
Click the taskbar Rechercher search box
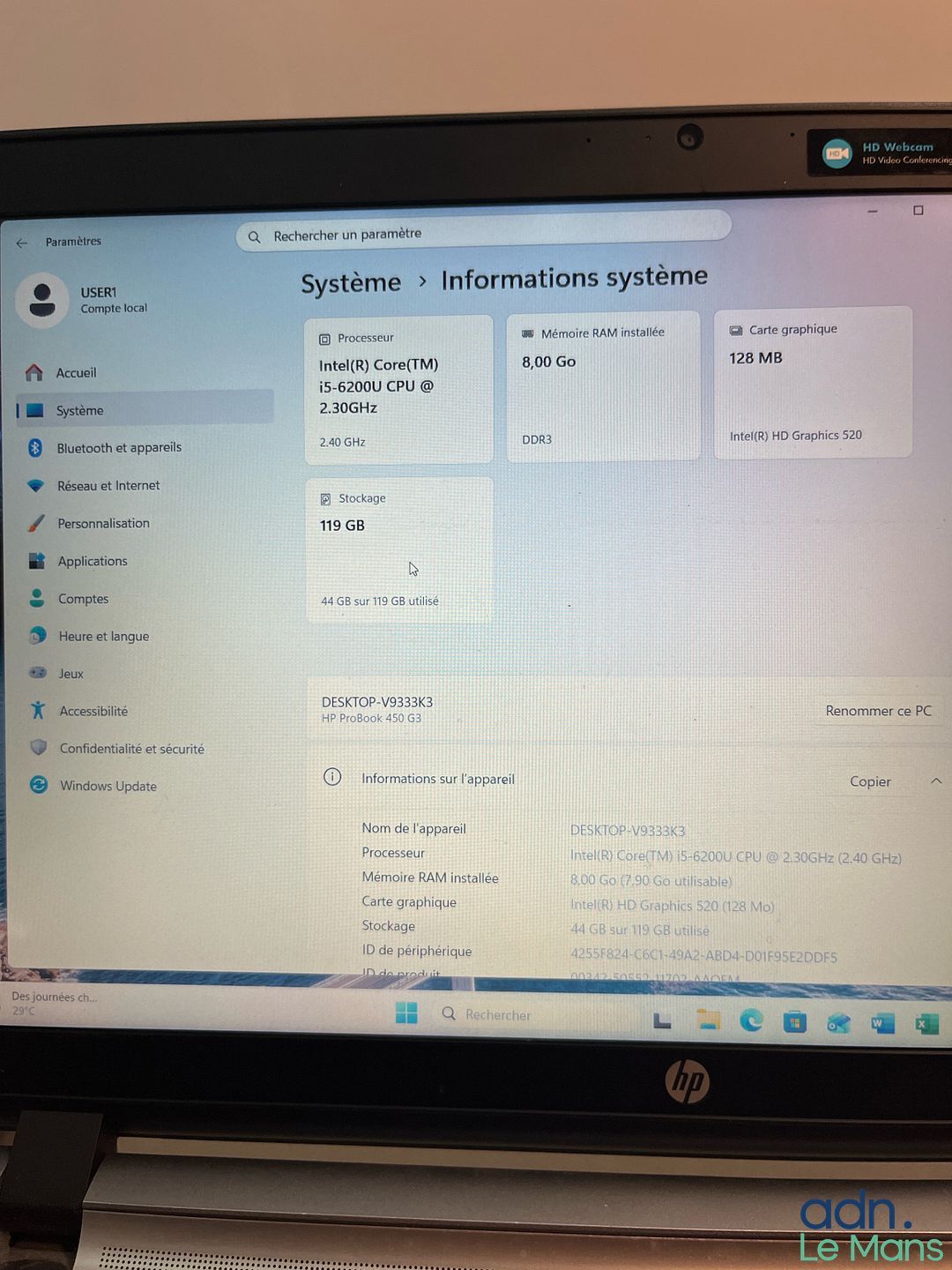[533, 1015]
